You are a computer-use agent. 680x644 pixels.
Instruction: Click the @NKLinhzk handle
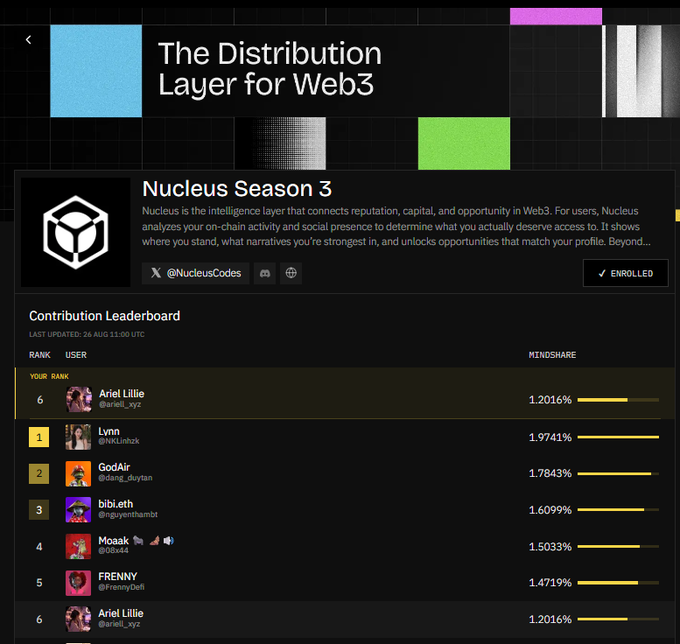pos(119,441)
